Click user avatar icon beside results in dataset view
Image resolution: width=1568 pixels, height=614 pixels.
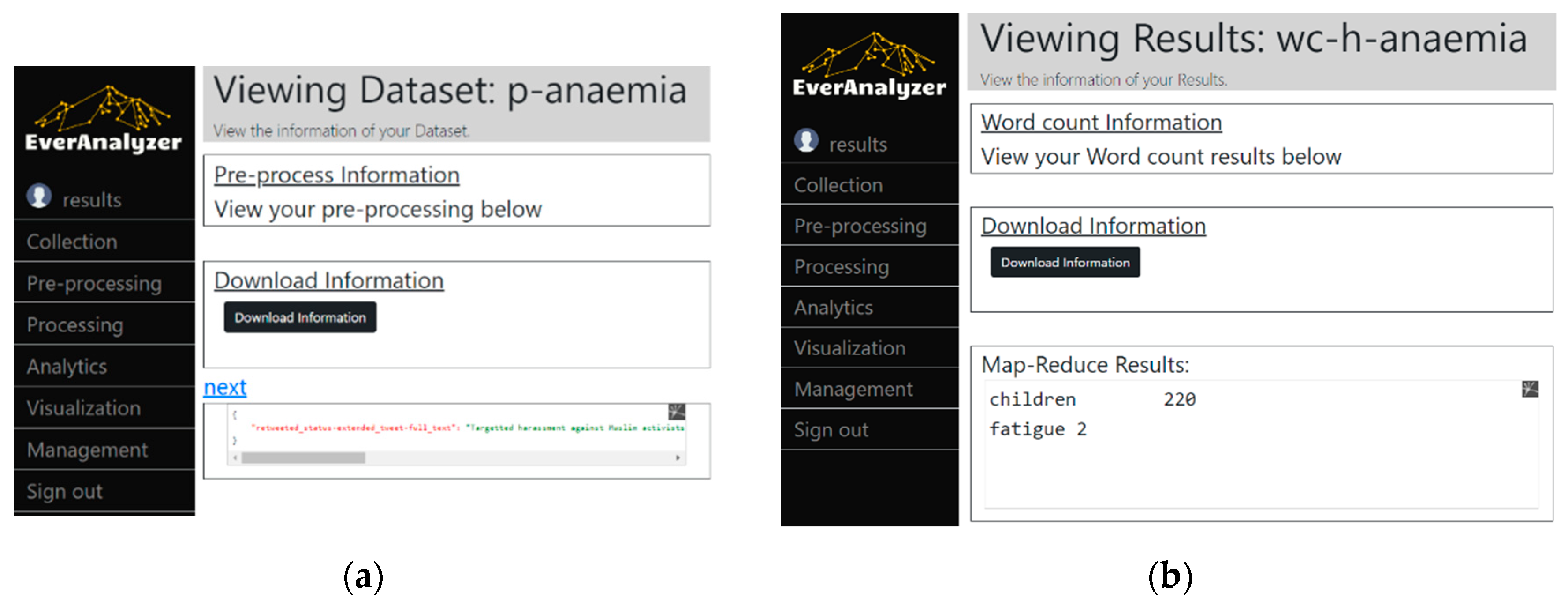point(39,196)
